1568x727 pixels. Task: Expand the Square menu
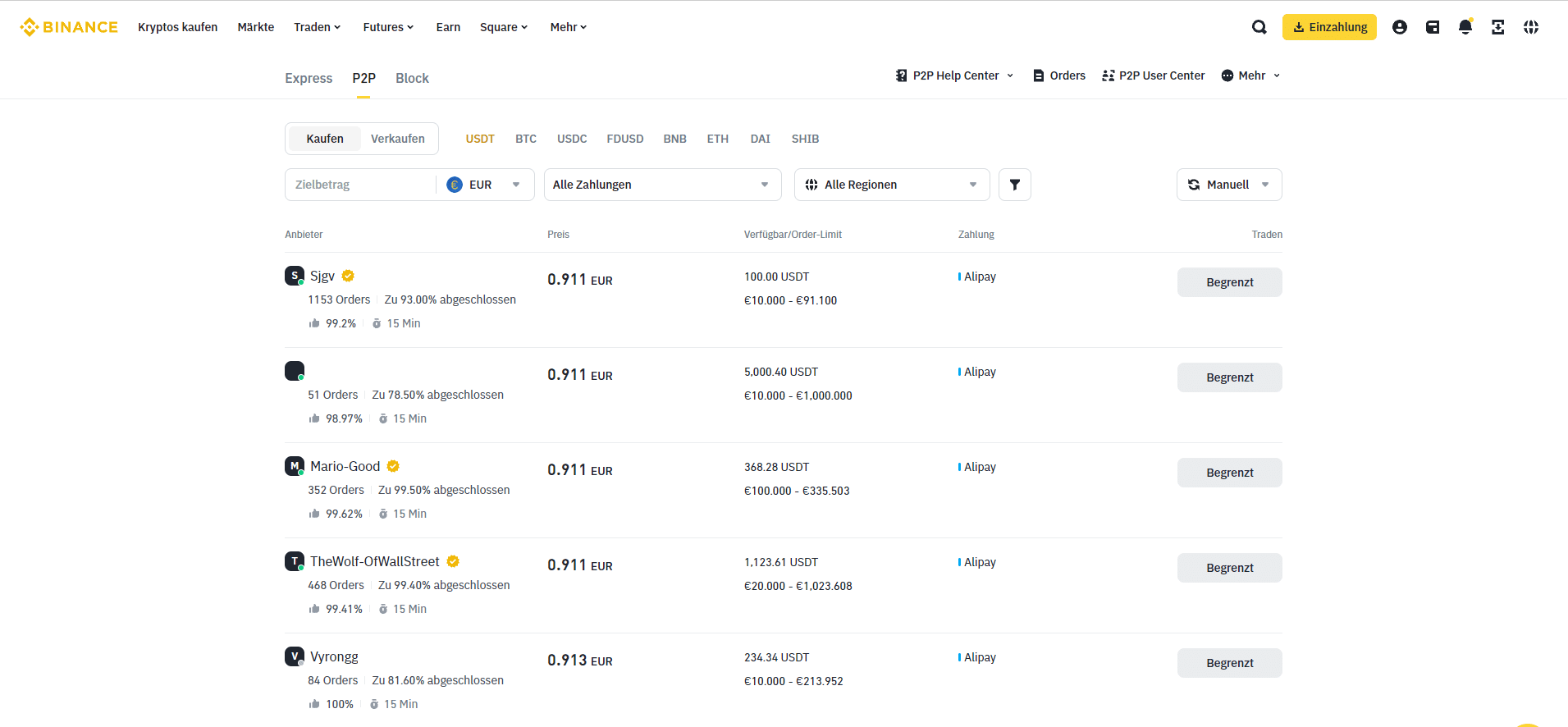tap(504, 27)
